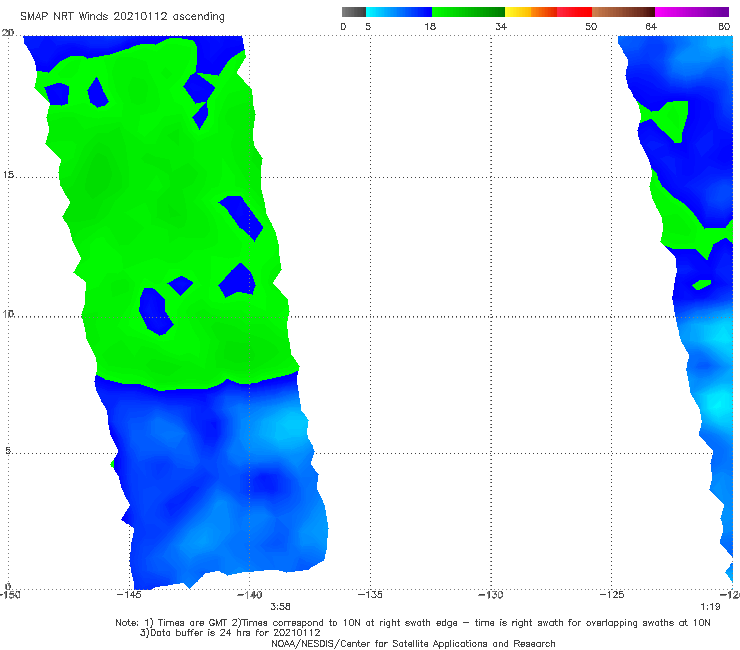The height and width of the screenshot is (650, 740).
Task: Click the longitude label '-145'
Action: tap(129, 594)
